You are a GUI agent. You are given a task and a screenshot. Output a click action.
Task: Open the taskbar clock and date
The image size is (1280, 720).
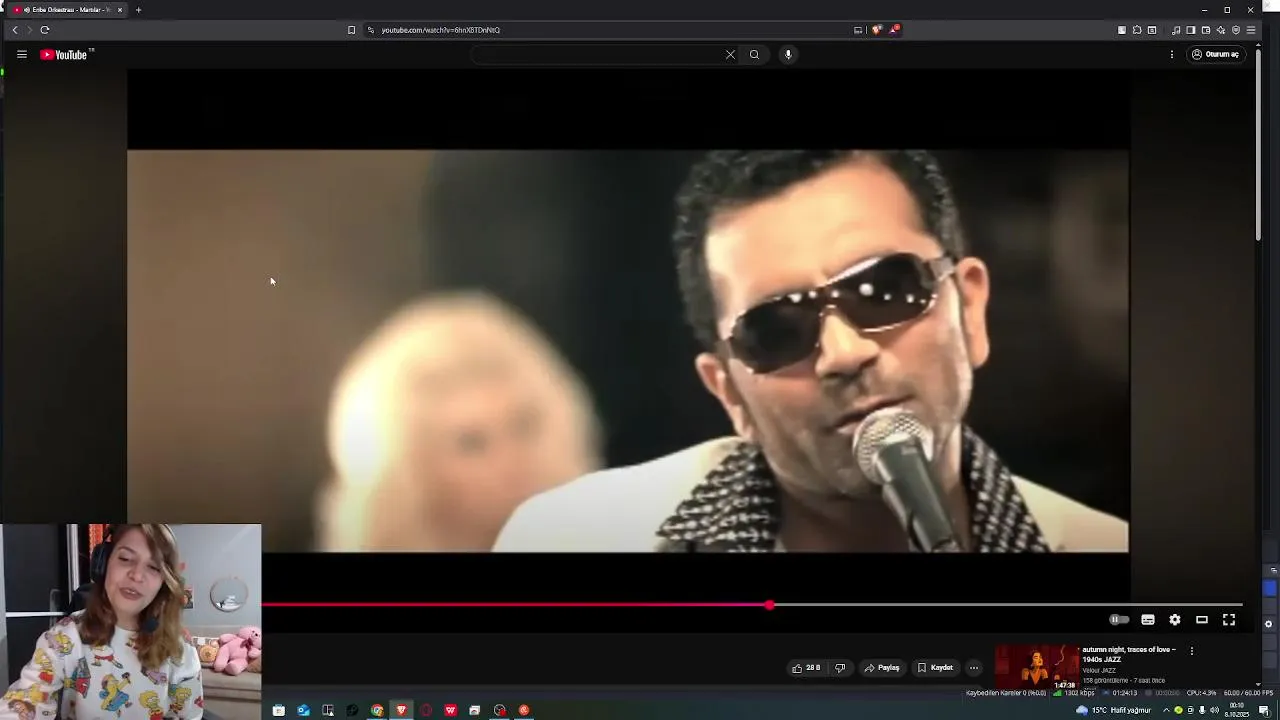(x=1237, y=710)
